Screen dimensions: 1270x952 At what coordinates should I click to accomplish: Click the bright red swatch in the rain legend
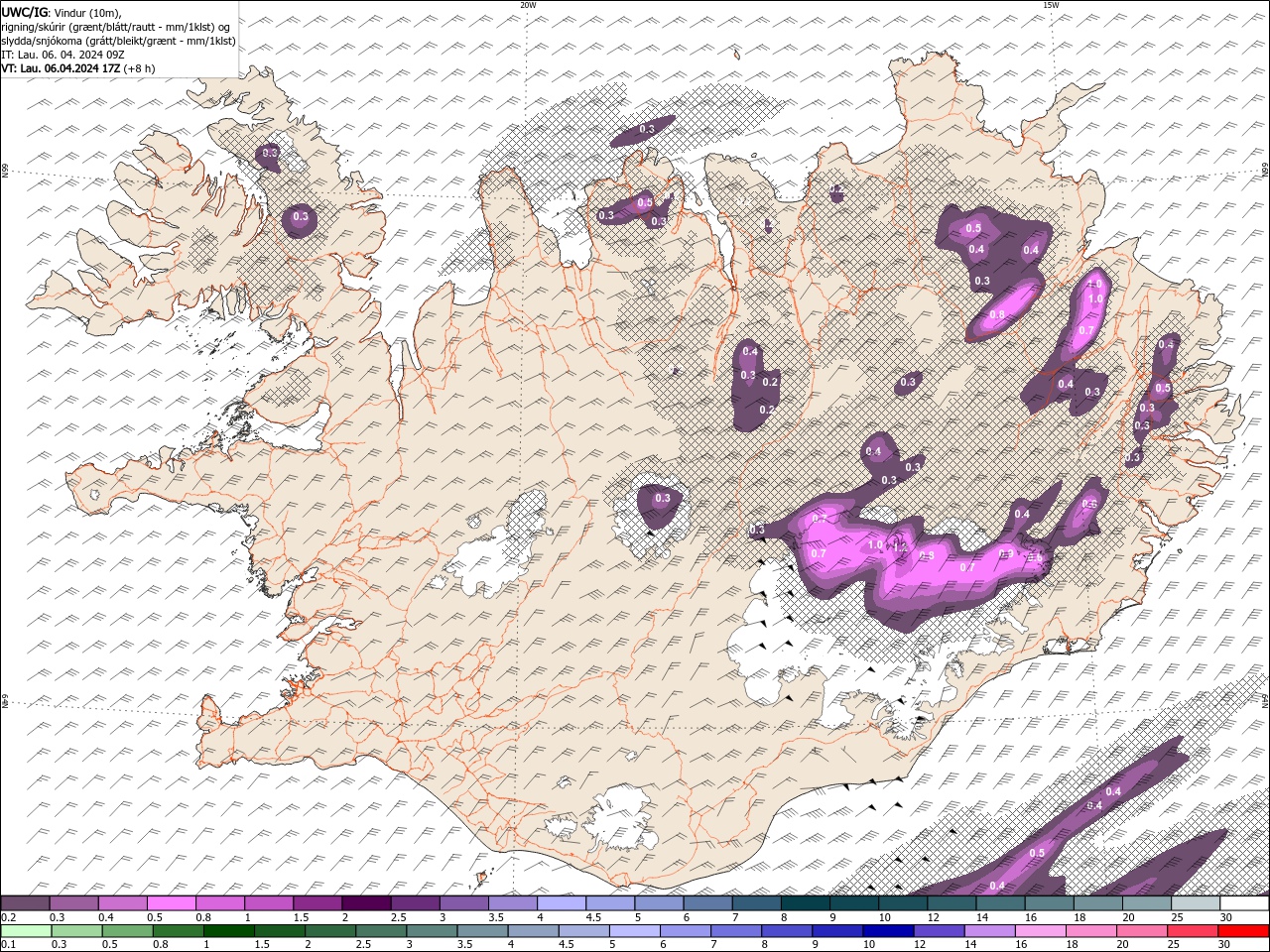(1243, 930)
